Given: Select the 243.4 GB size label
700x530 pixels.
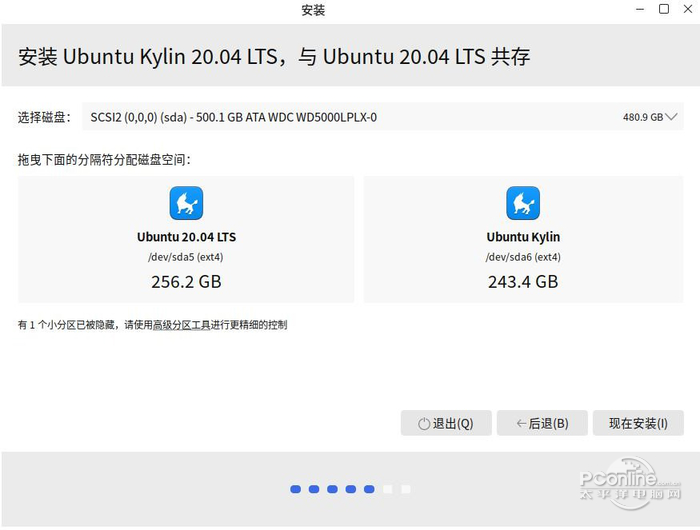Looking at the screenshot, I should tap(523, 282).
